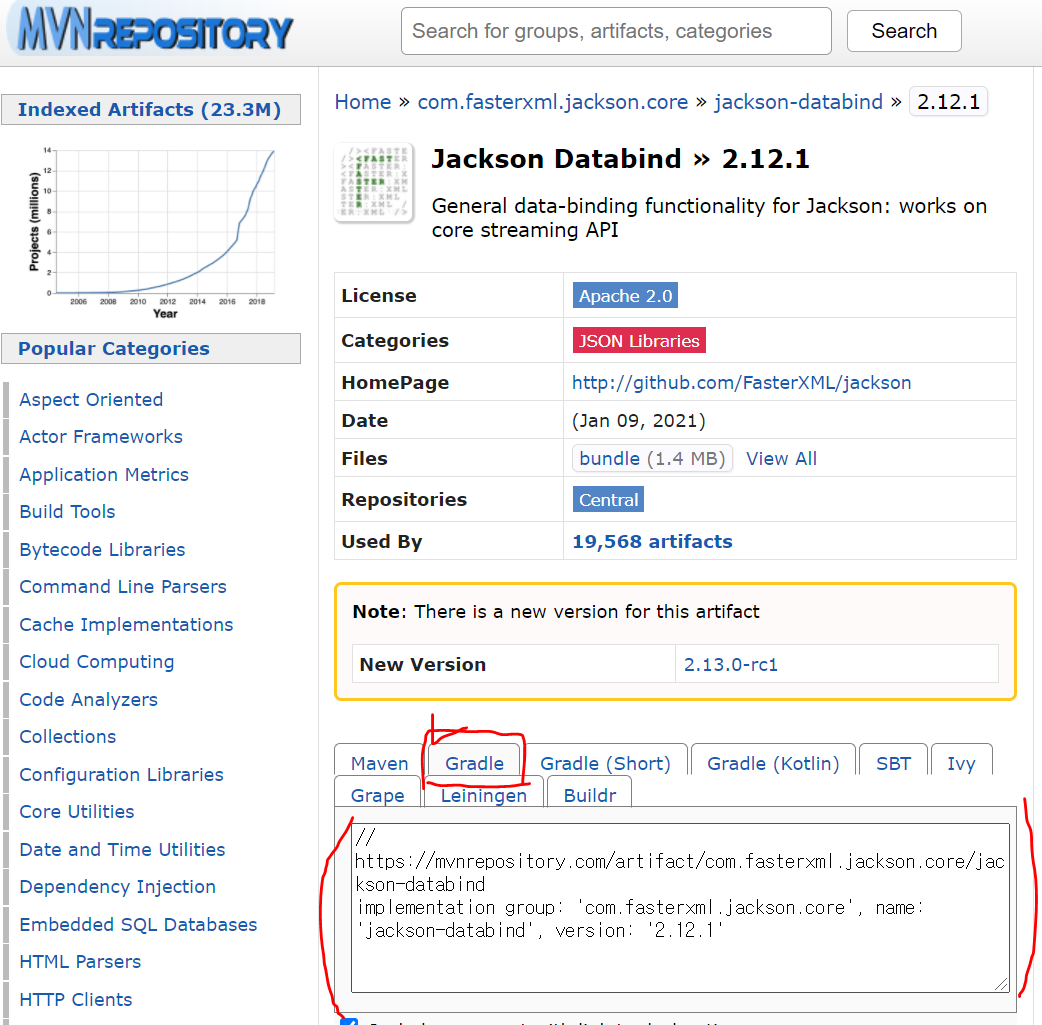This screenshot has width=1042, height=1025.
Task: Open com.fasterxml.jackson.core breadcrumb link
Action: click(552, 102)
